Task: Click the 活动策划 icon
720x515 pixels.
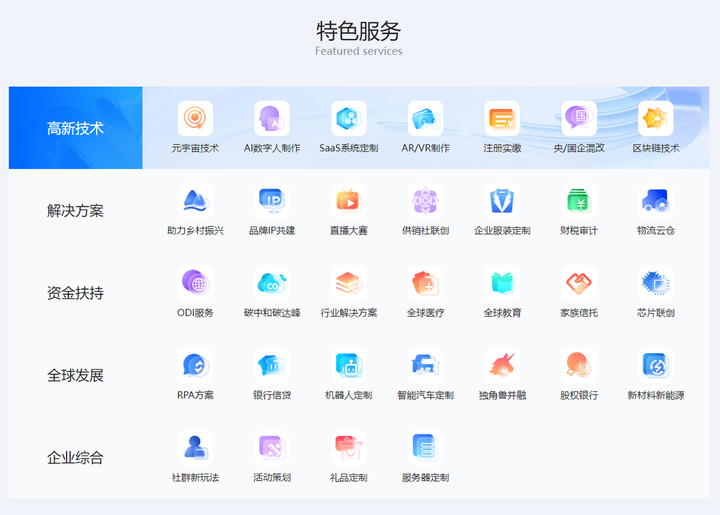Action: click(272, 448)
